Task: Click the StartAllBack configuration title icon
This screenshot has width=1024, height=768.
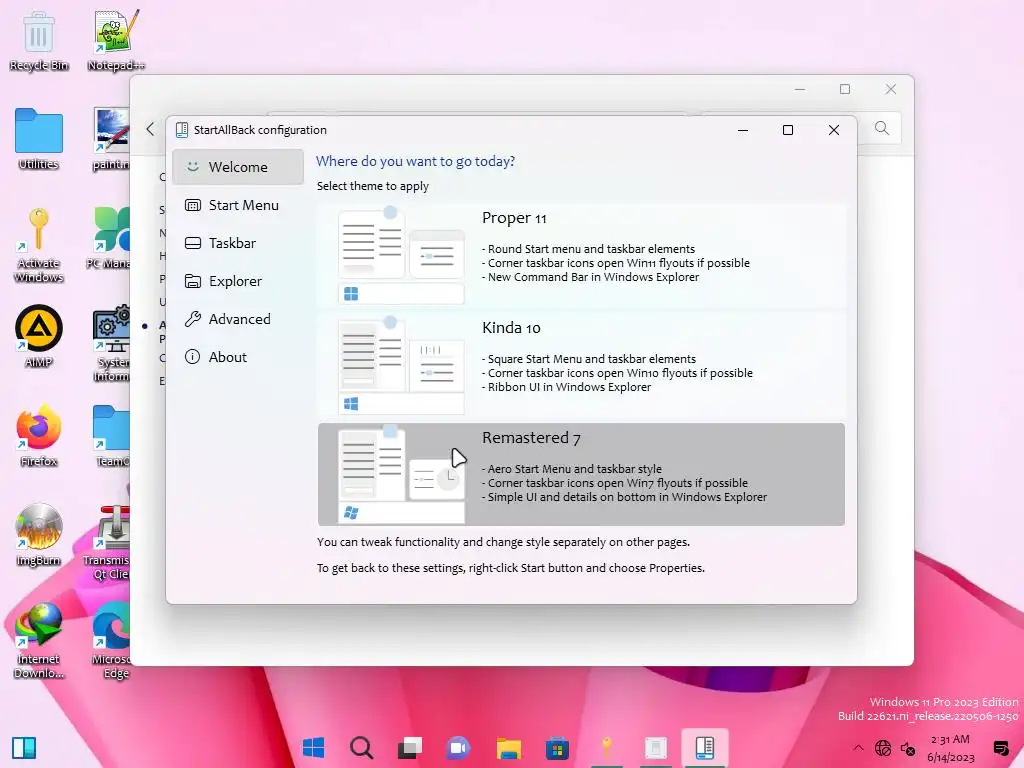Action: tap(182, 130)
